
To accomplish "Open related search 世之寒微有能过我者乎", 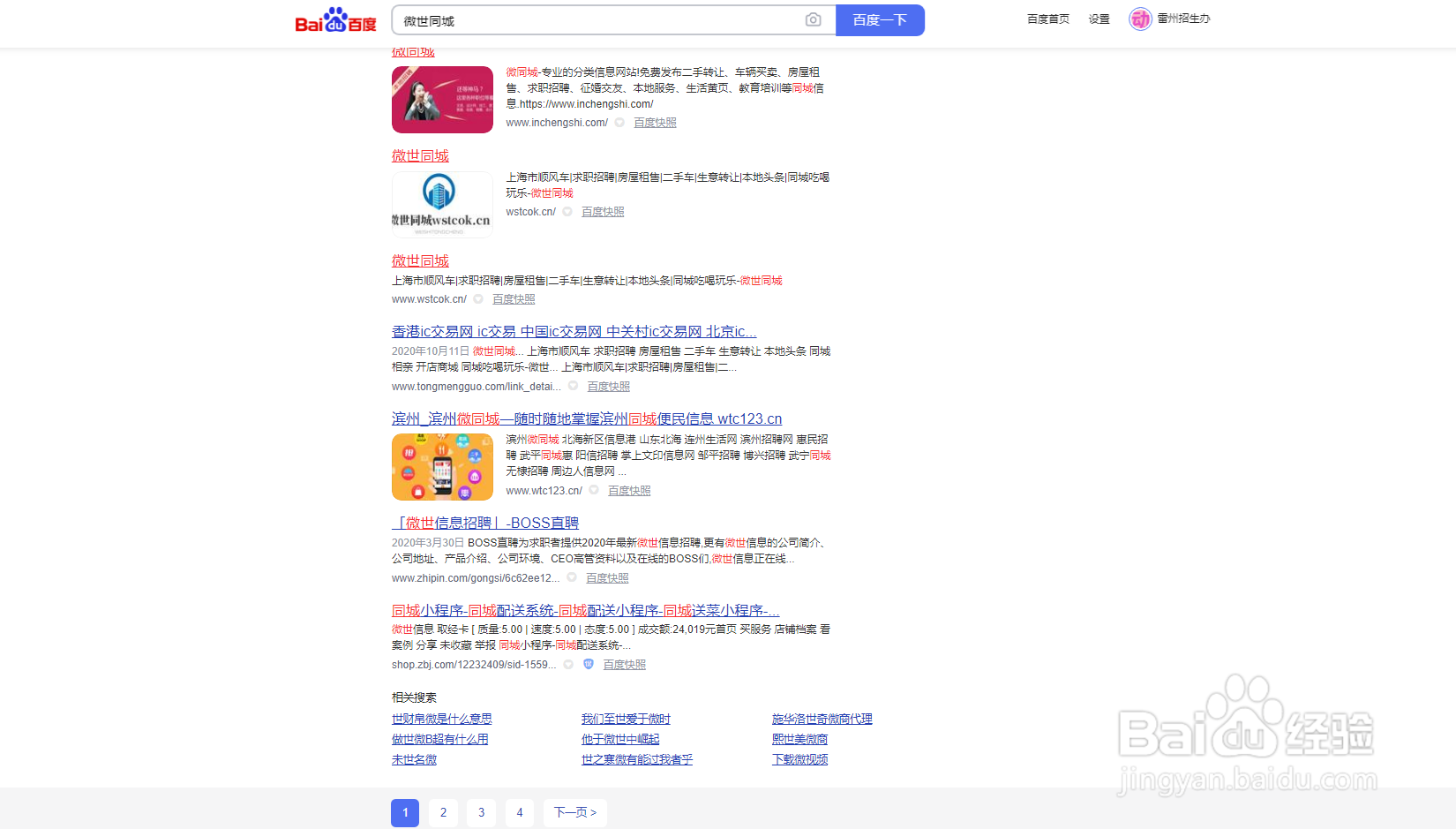I will pyautogui.click(x=637, y=759).
